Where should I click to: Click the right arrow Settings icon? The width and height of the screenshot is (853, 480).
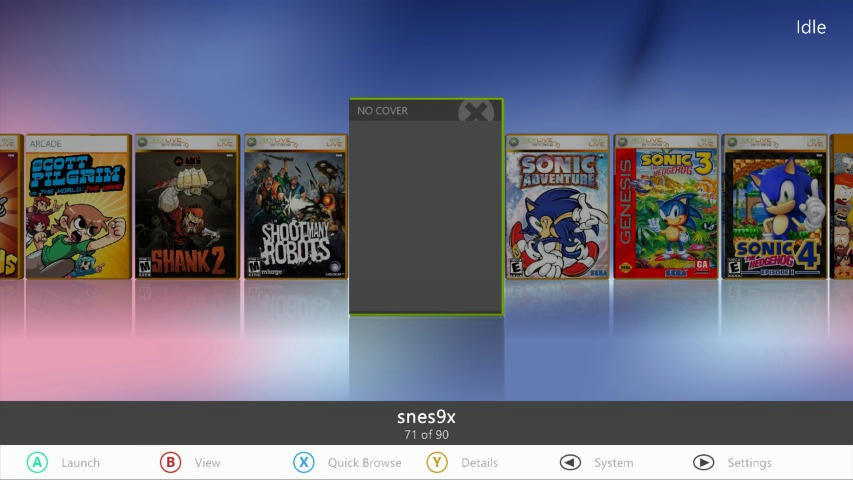click(x=703, y=463)
